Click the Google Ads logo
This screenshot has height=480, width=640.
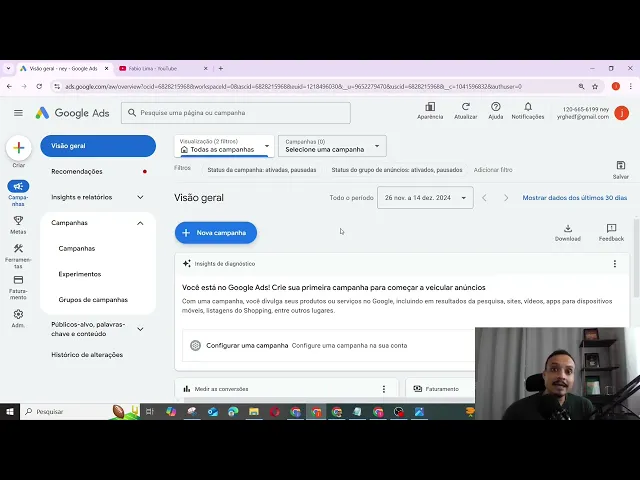tap(72, 113)
